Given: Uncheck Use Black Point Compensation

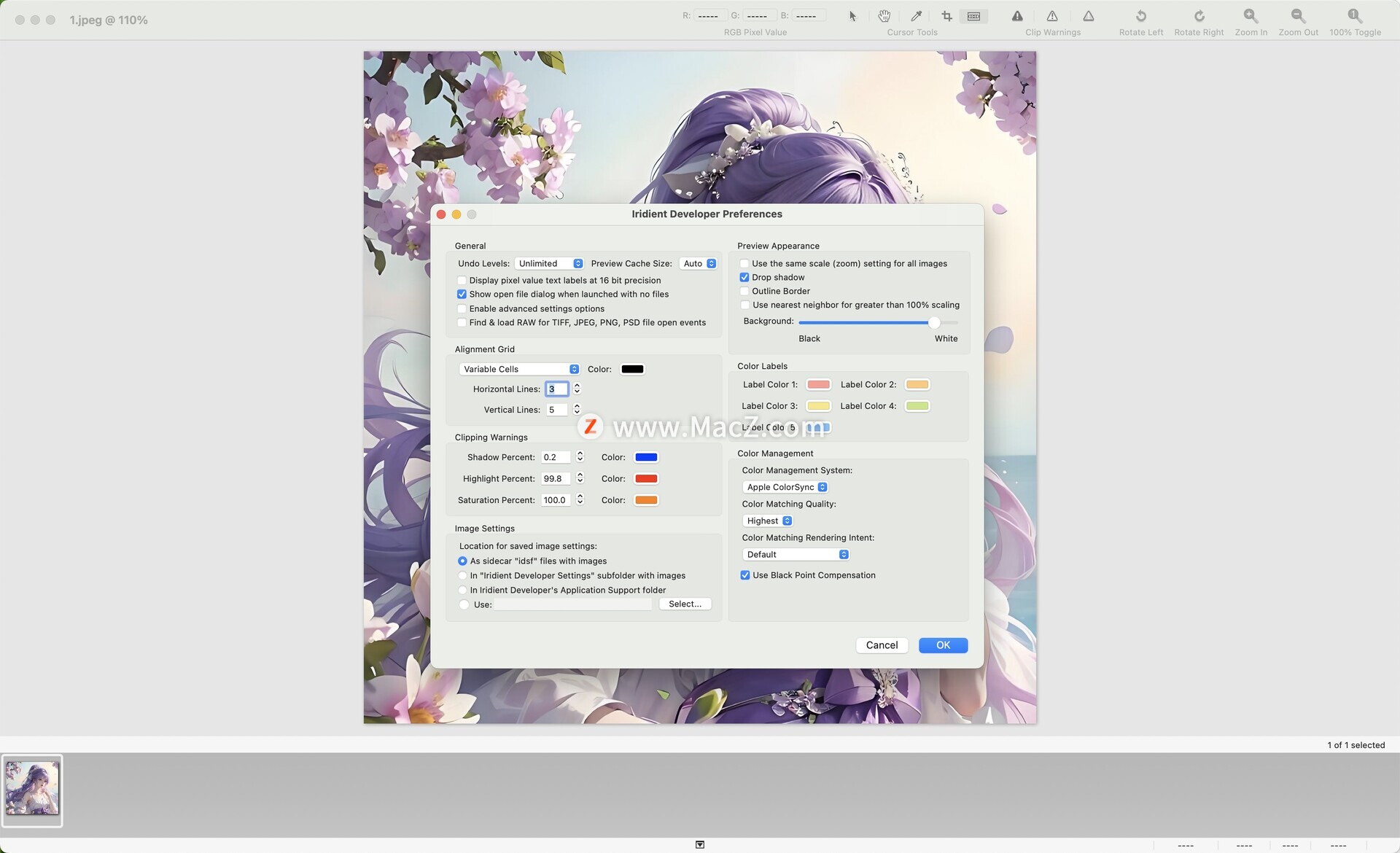Looking at the screenshot, I should (x=745, y=575).
